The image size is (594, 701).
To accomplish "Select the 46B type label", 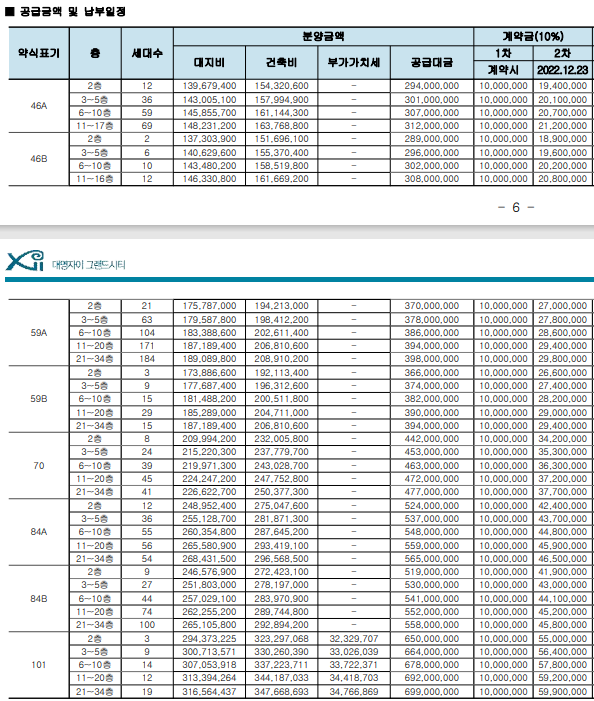I will pyautogui.click(x=39, y=159).
